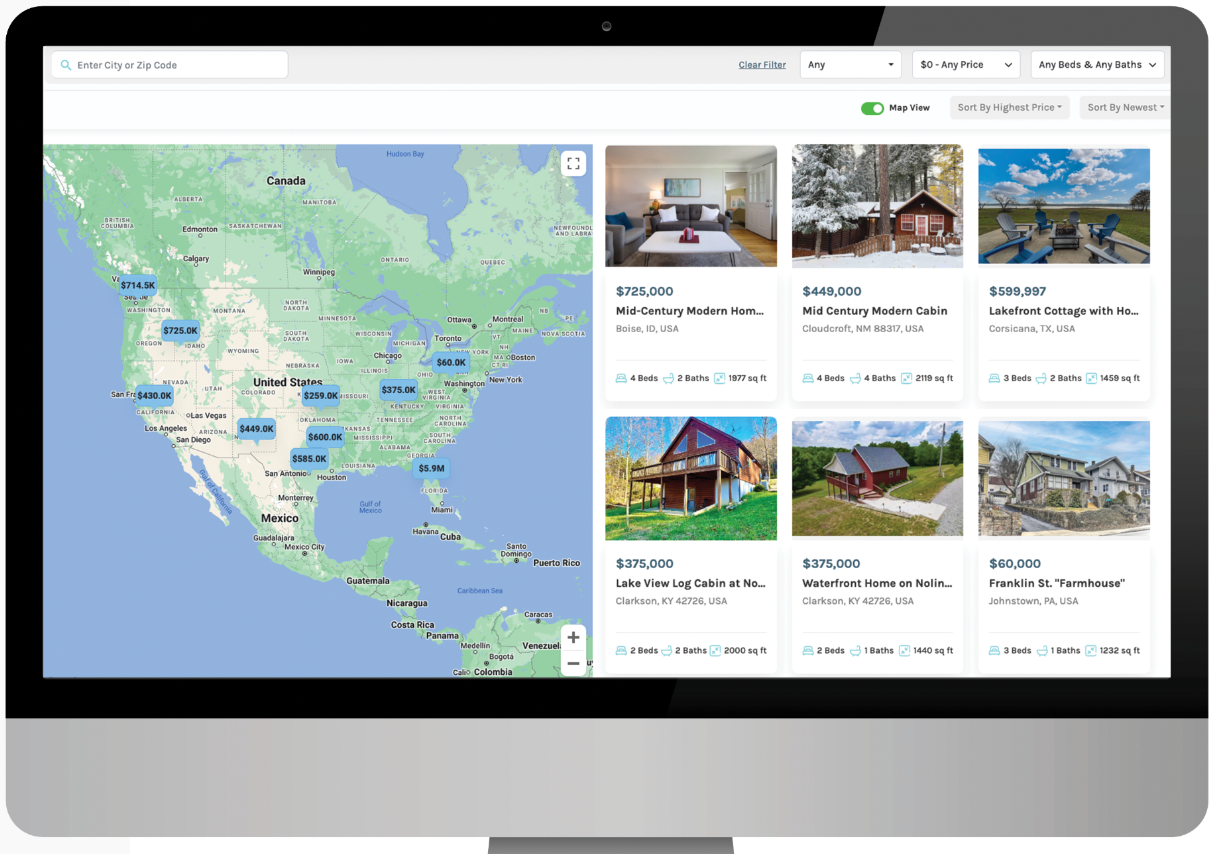Open Mid Century Modern Cabin listing title
Screen dimensions: 1213x854
(x=875, y=311)
